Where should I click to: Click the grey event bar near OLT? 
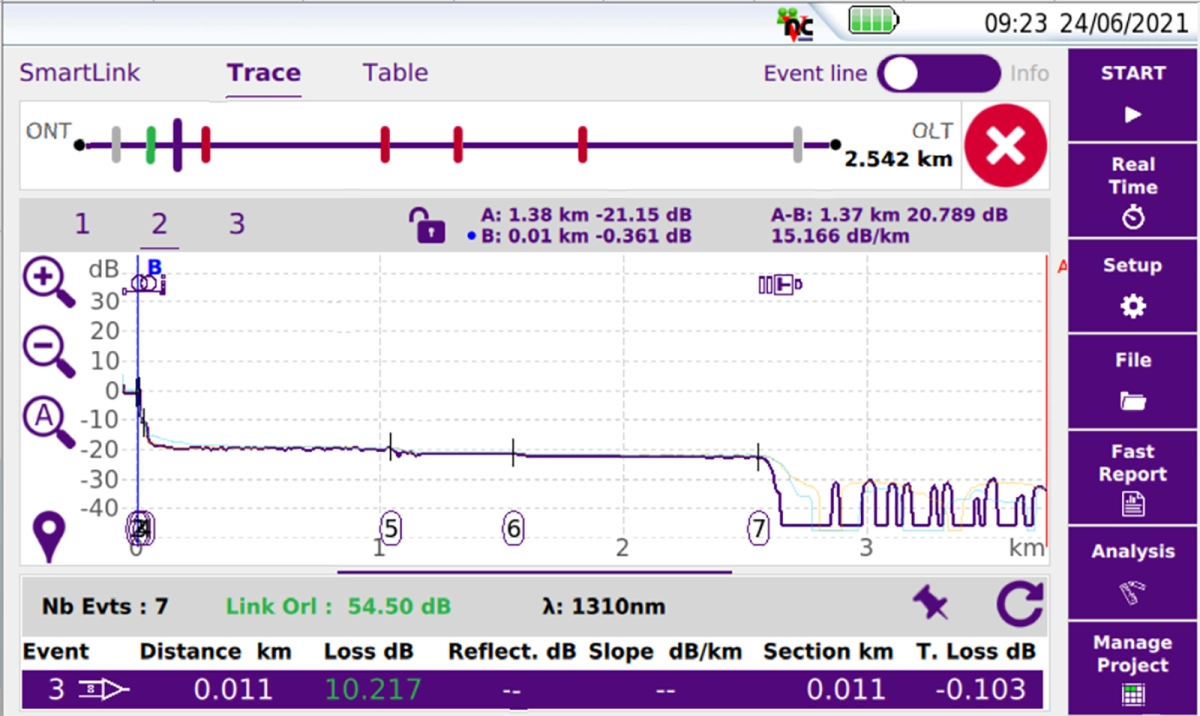click(798, 145)
